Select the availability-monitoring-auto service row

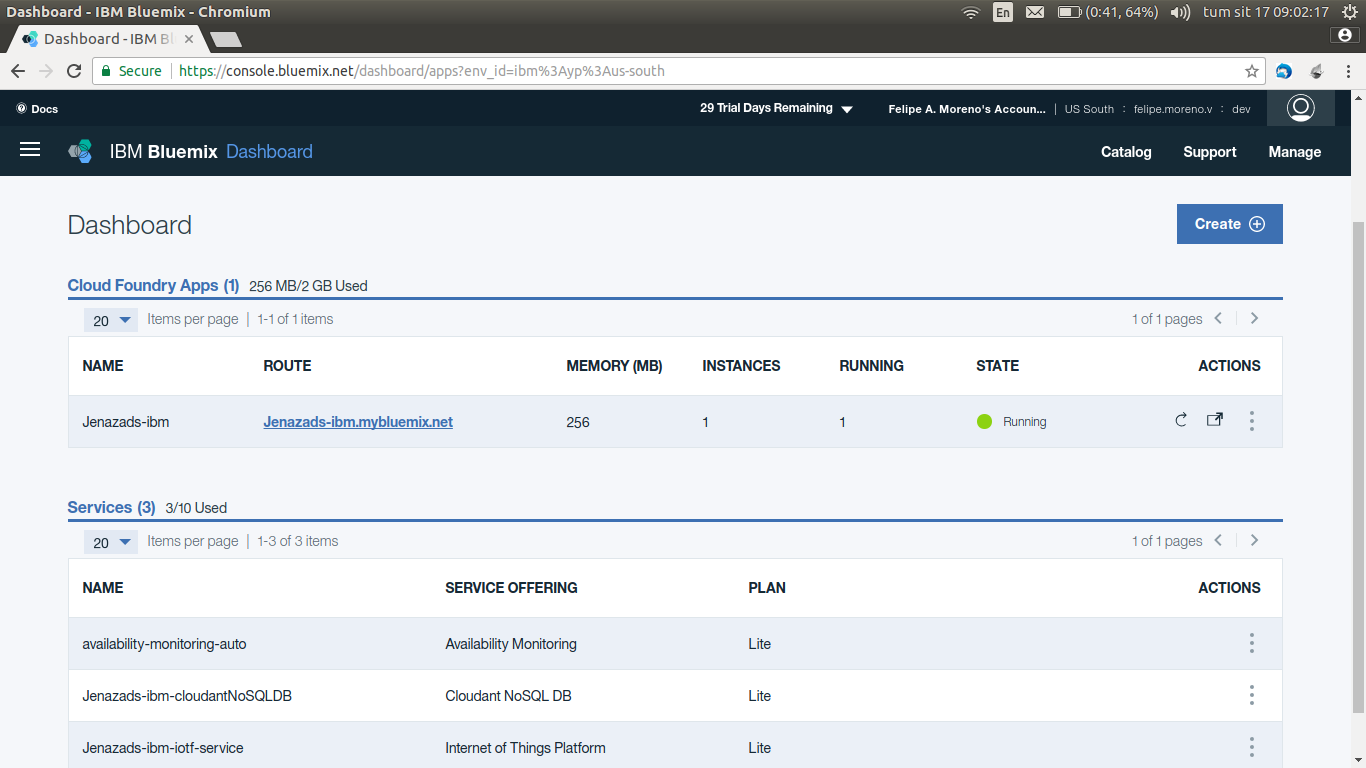pos(675,644)
